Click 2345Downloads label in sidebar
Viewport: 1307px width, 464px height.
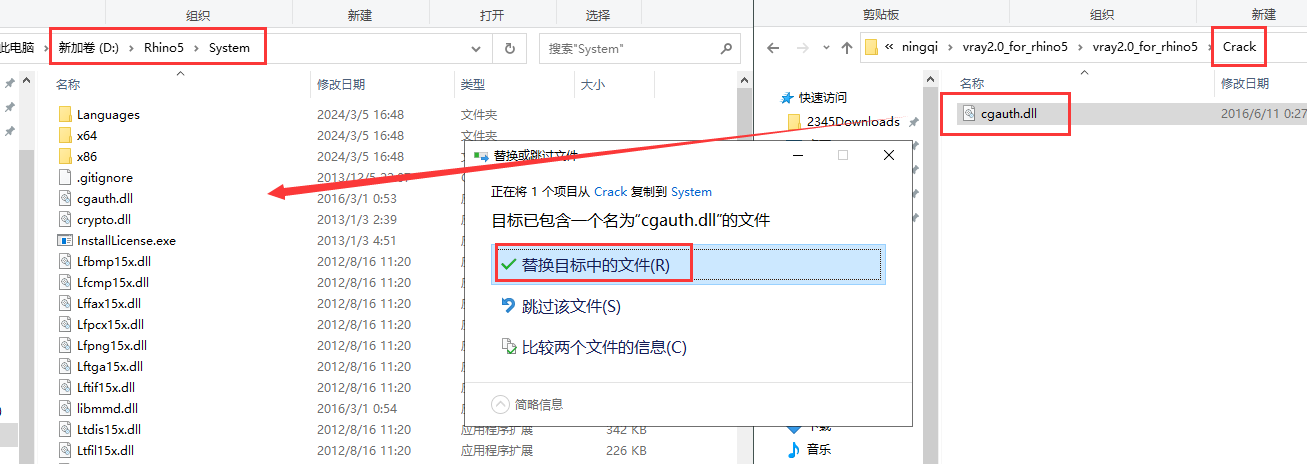pyautogui.click(x=853, y=121)
